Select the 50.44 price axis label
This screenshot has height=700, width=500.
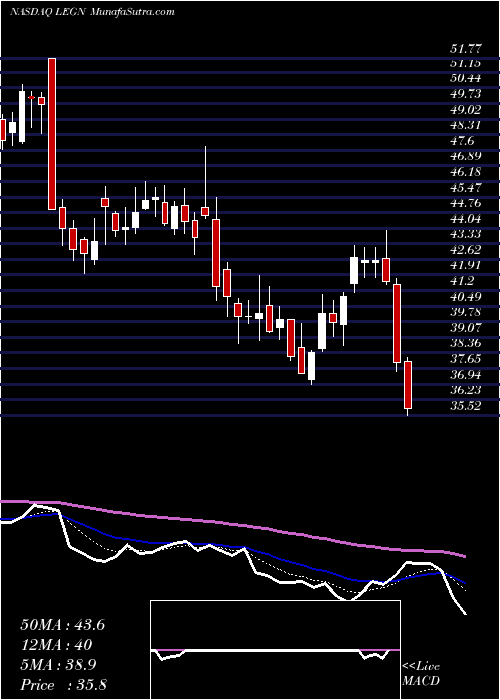(464, 79)
